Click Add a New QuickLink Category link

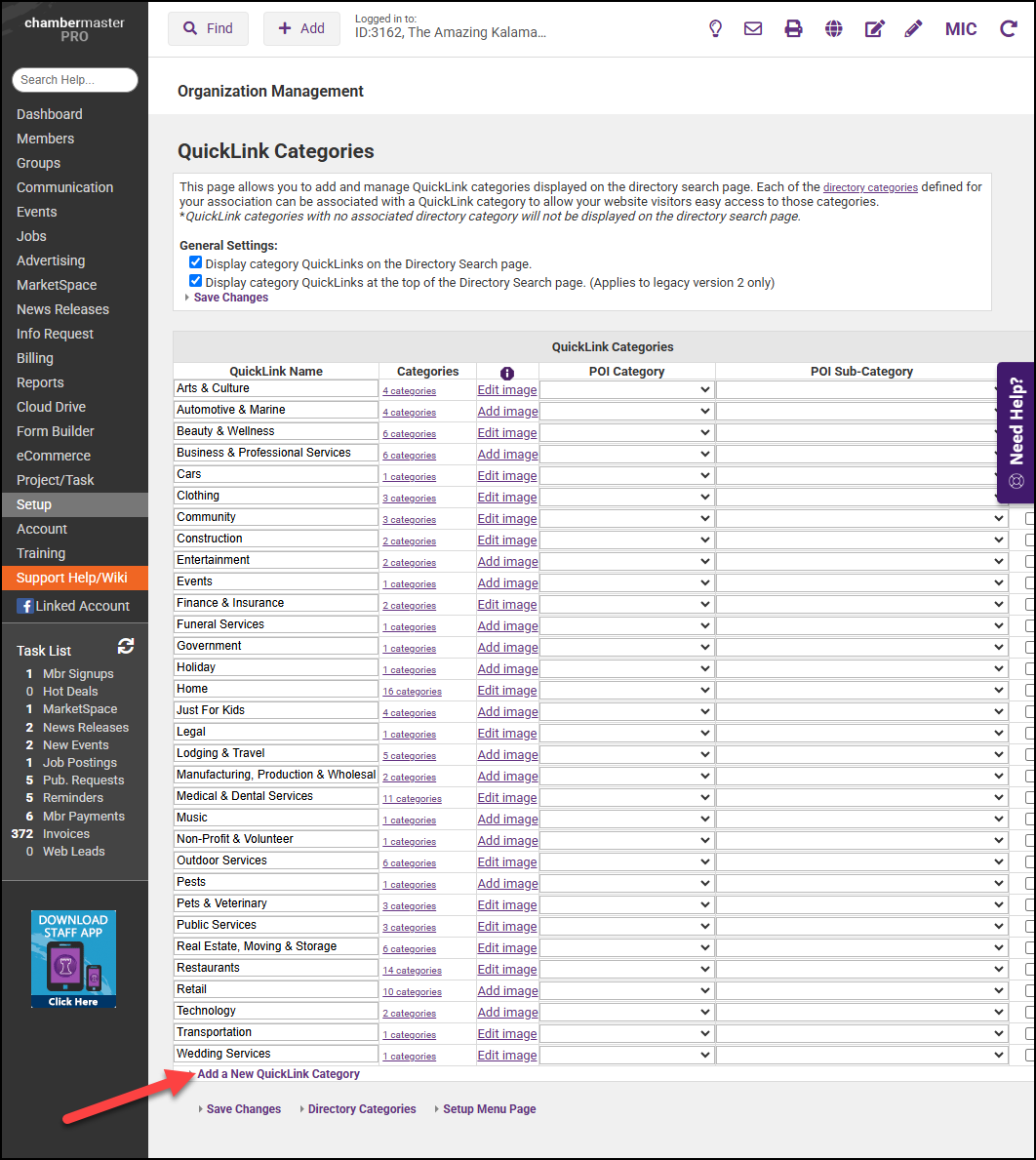coord(278,1074)
